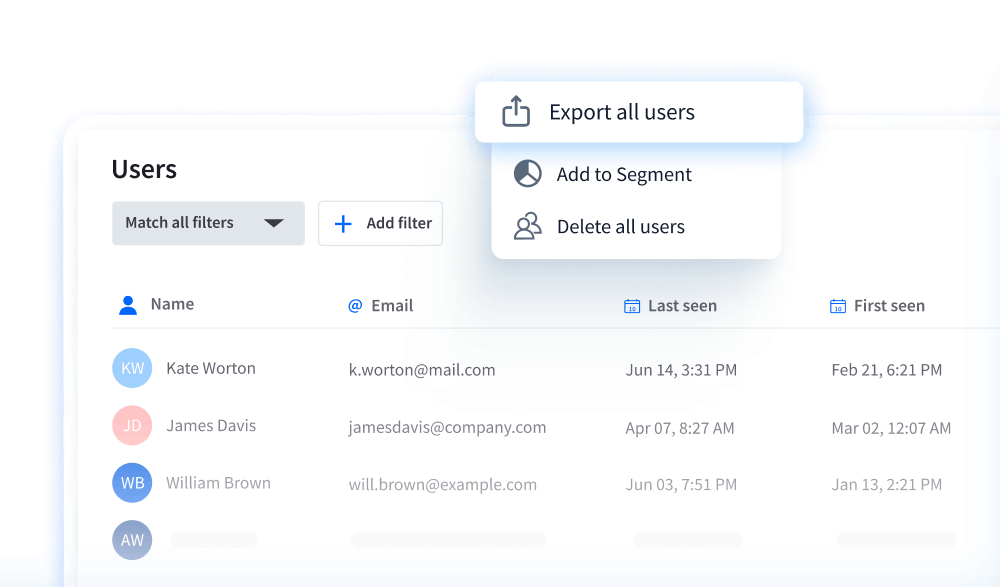
Task: Click the calendar icon beside First seen
Action: (x=837, y=305)
